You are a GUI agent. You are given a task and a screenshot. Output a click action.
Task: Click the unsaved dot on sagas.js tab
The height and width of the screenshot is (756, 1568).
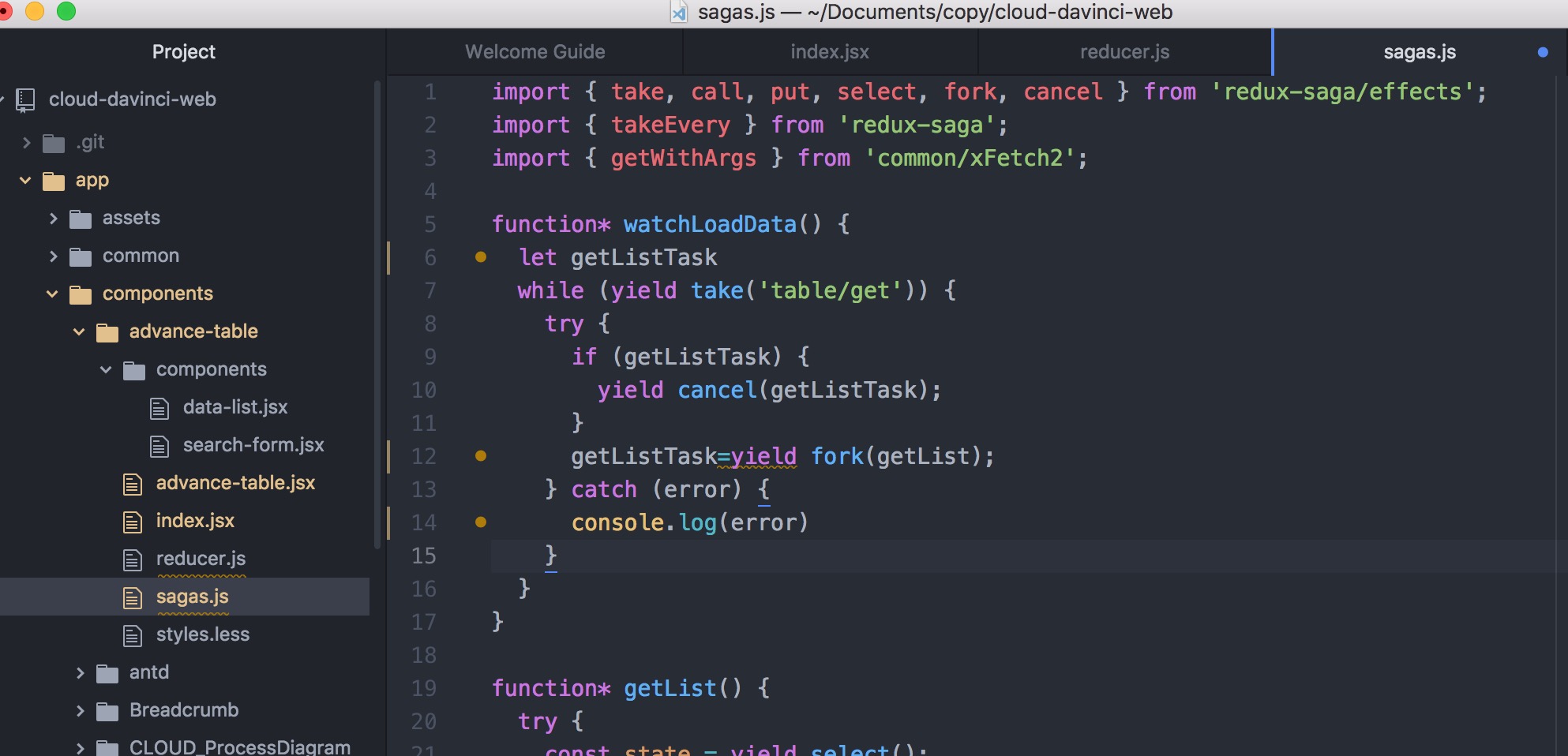(1543, 52)
